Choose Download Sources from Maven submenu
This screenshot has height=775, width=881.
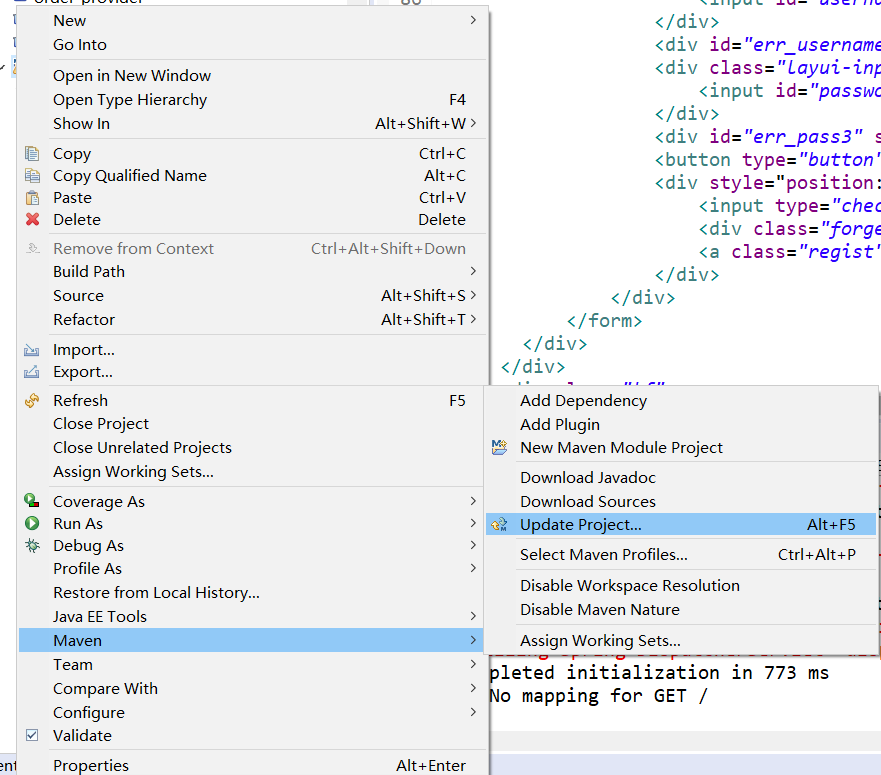pos(570,501)
